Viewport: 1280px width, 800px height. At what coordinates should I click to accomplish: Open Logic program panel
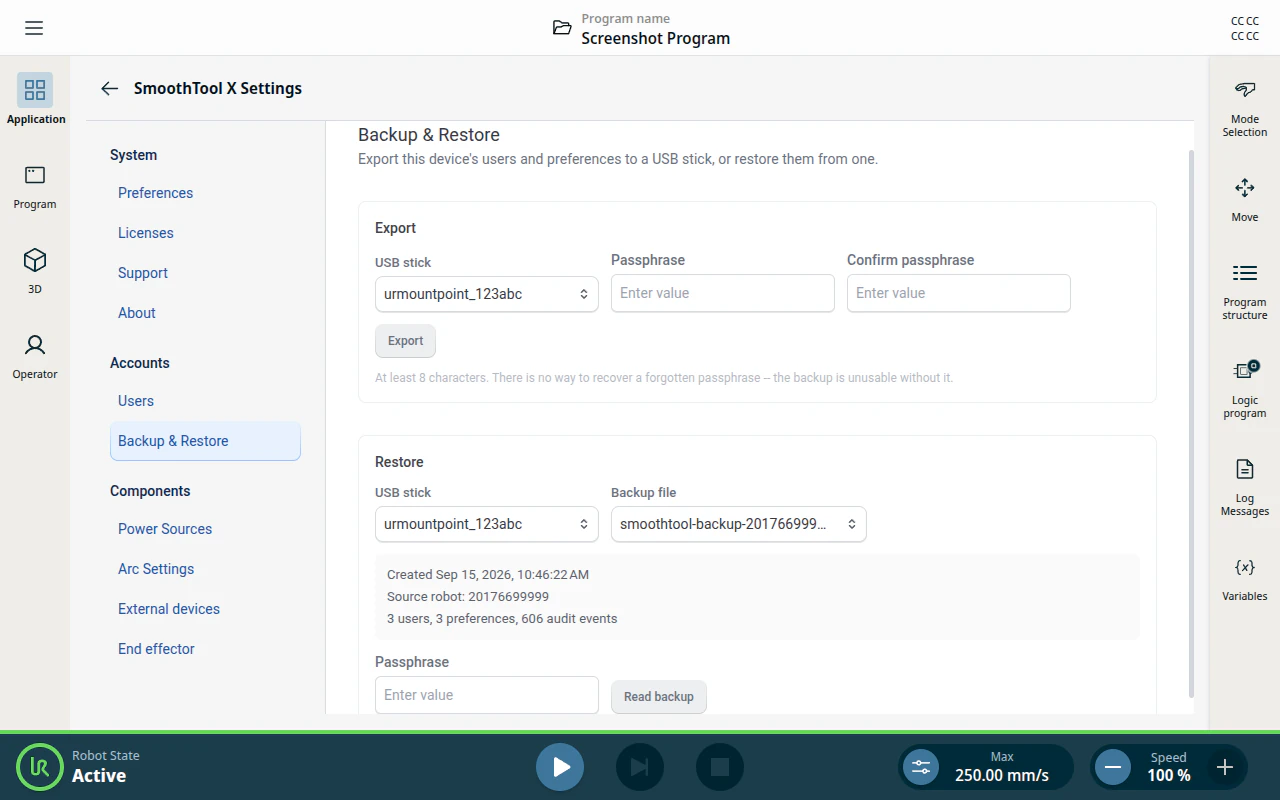pos(1245,390)
